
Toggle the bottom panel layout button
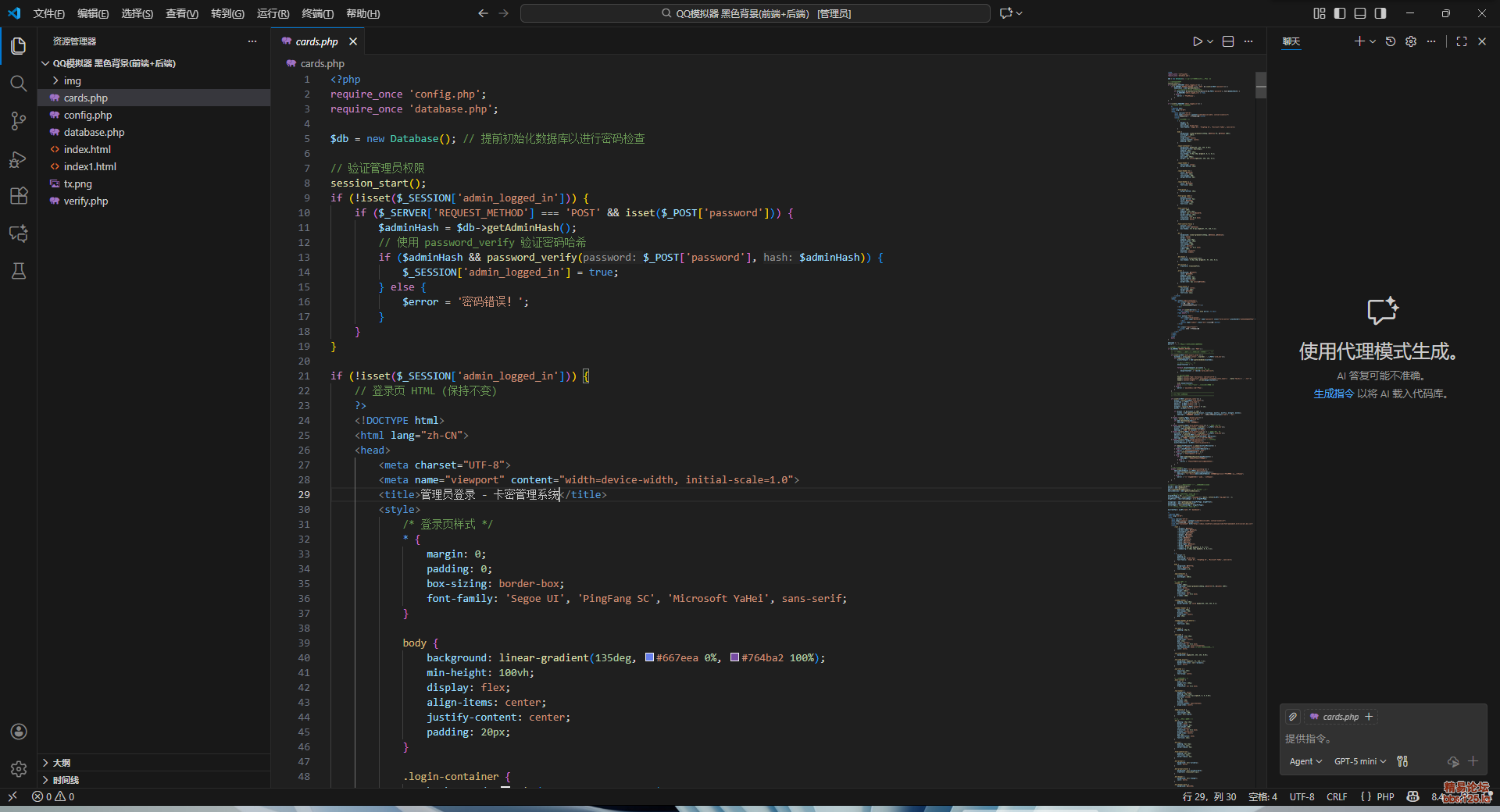pyautogui.click(x=1360, y=13)
